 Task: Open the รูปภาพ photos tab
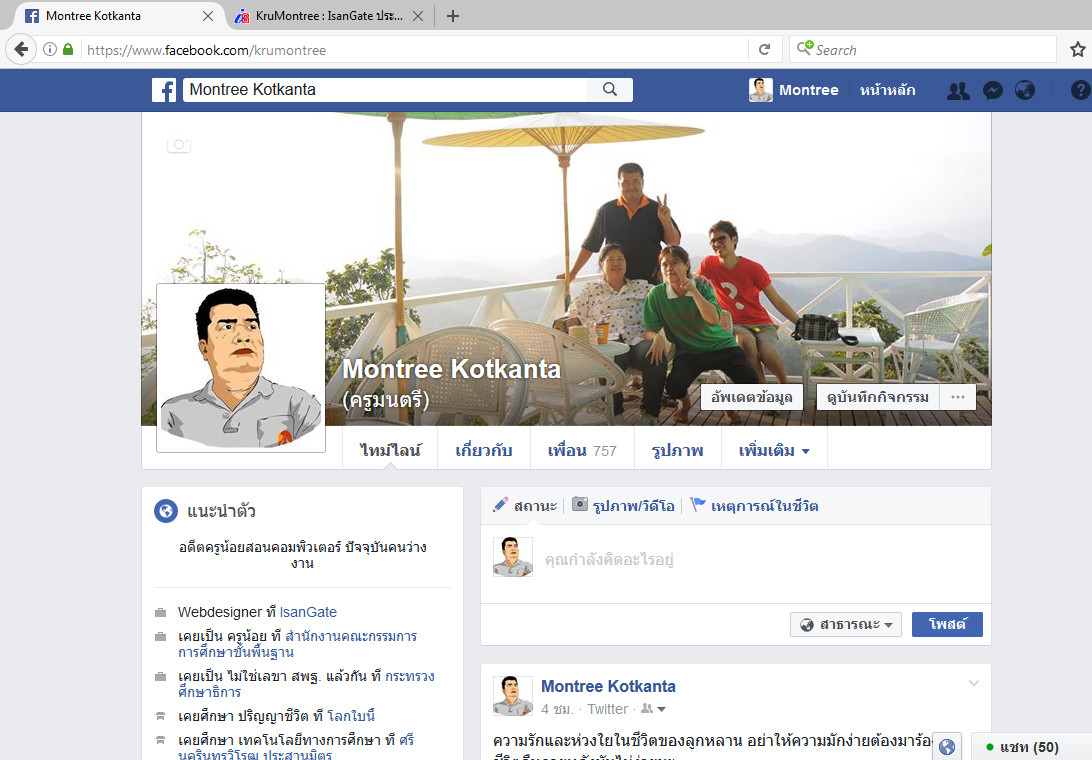[x=678, y=451]
